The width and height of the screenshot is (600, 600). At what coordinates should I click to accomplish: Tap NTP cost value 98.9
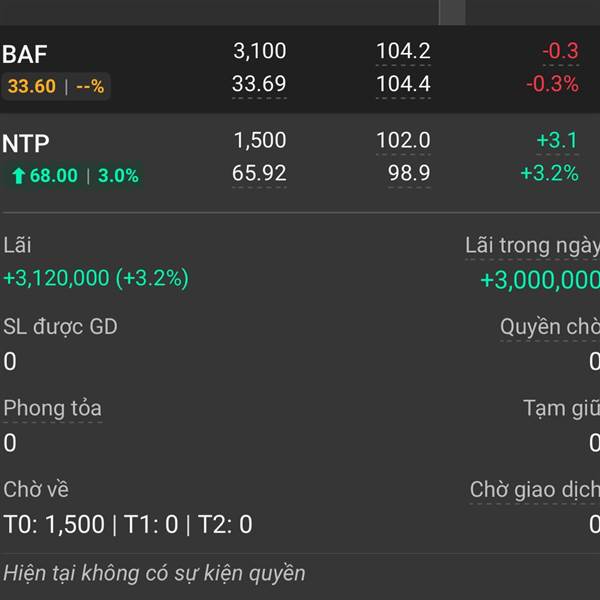coord(409,173)
